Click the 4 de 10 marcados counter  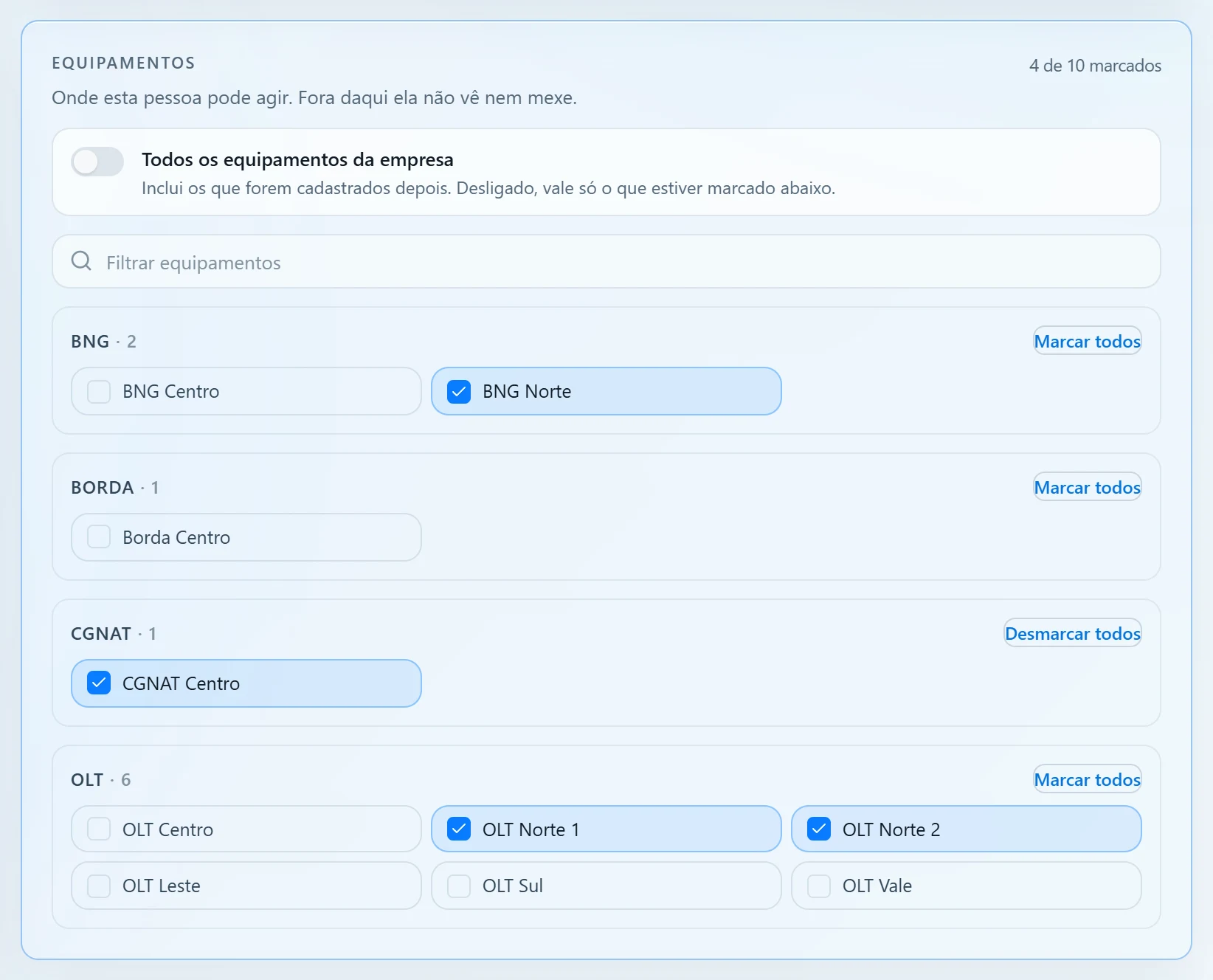coord(1095,66)
